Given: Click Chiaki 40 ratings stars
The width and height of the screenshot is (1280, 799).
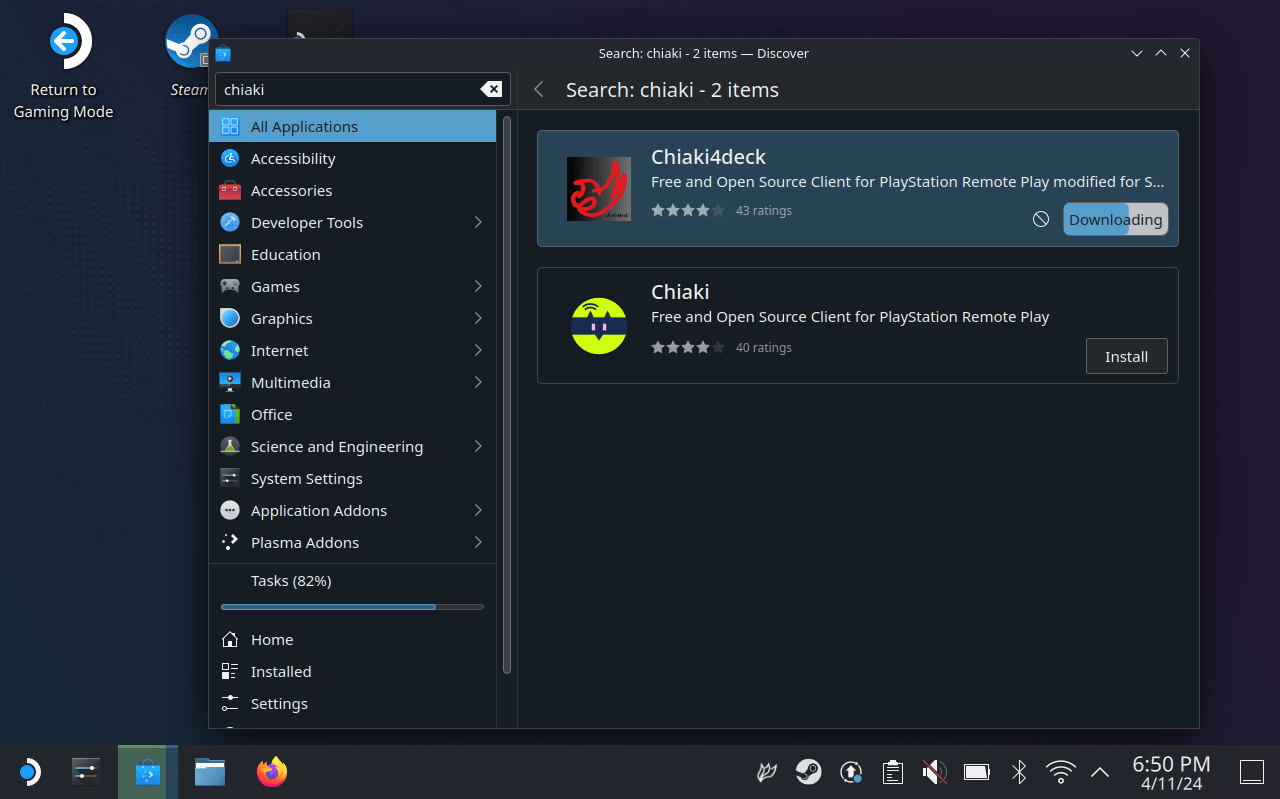Looking at the screenshot, I should pos(687,348).
